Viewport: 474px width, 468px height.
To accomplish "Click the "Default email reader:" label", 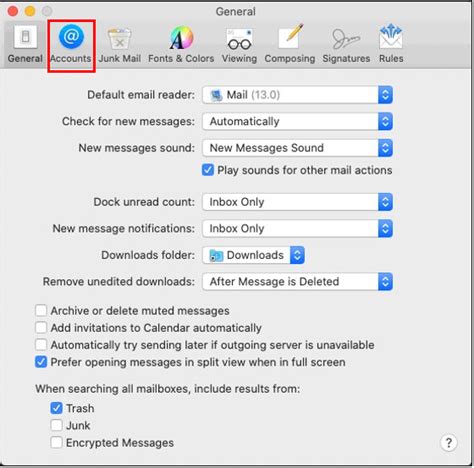I will pyautogui.click(x=141, y=95).
